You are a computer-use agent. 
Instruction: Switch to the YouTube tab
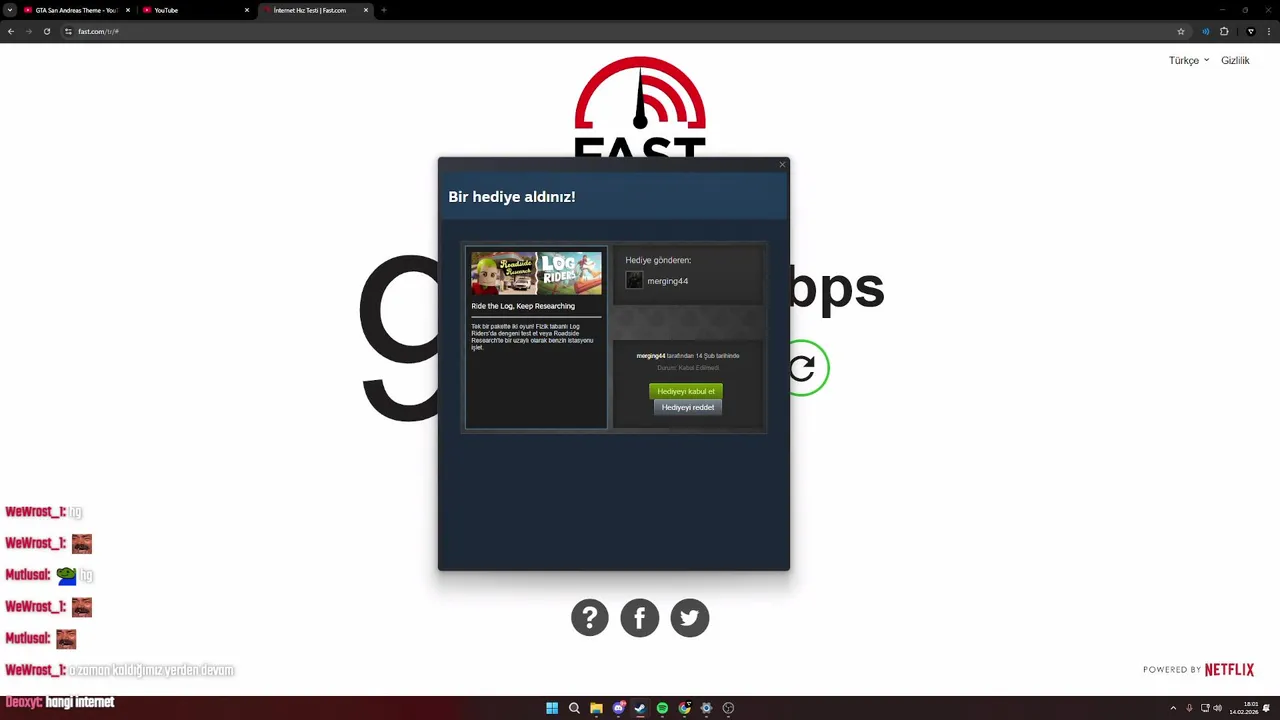pyautogui.click(x=195, y=10)
